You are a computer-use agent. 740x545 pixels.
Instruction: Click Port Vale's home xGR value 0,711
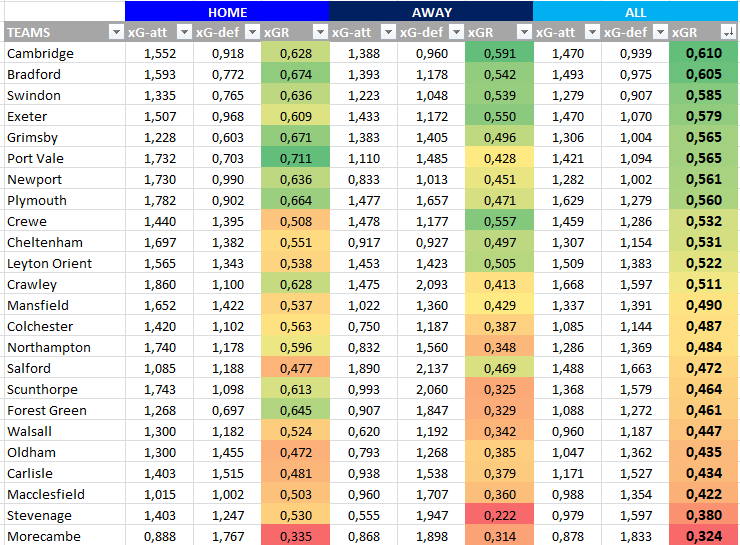[x=295, y=158]
